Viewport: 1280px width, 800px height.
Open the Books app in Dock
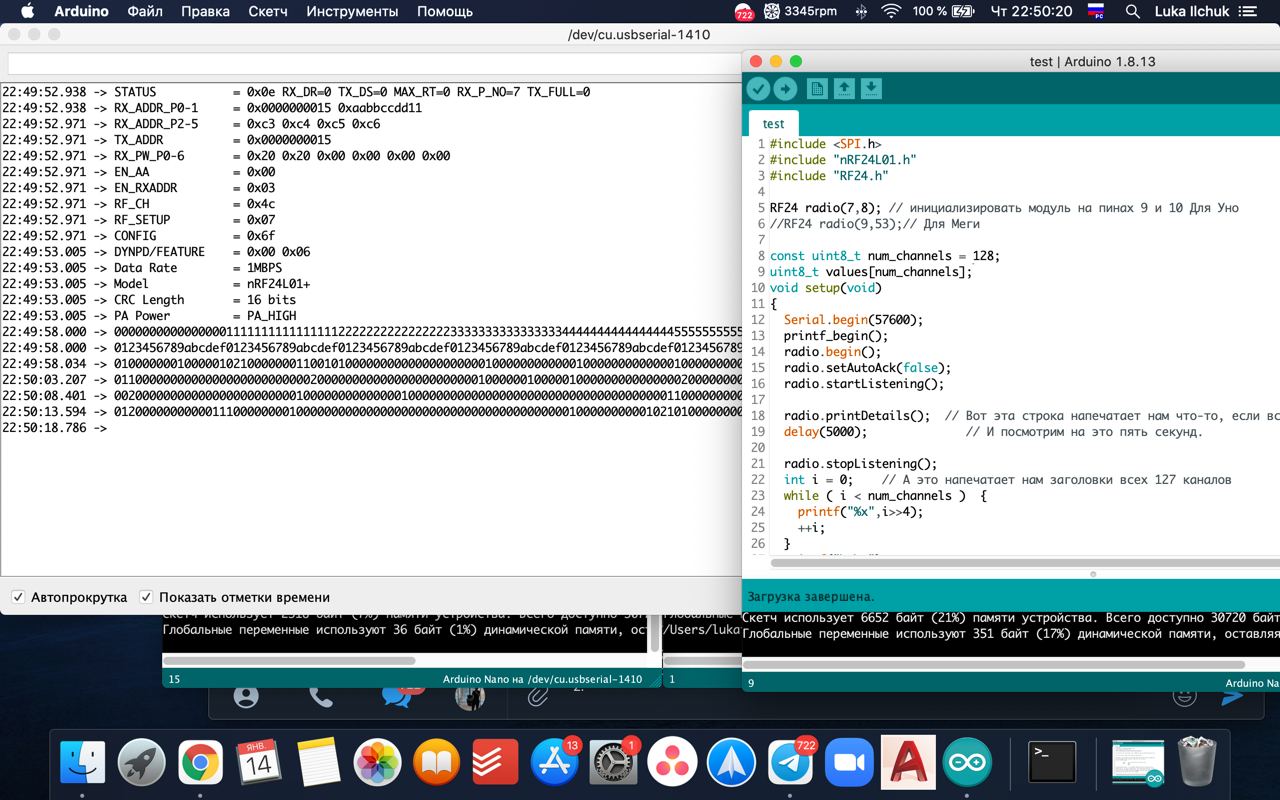[437, 762]
